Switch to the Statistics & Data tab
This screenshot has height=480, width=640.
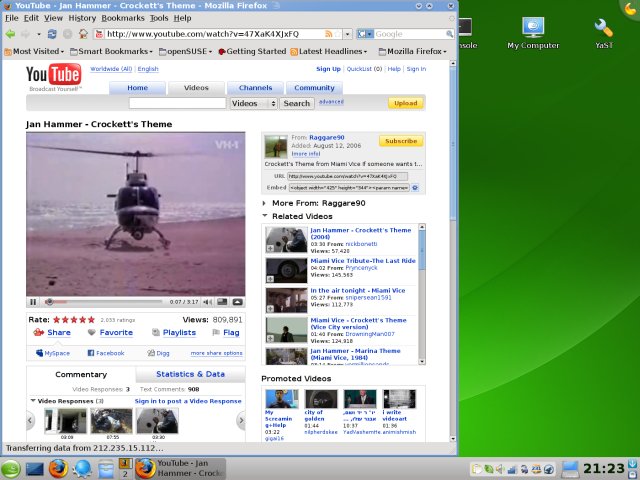point(190,374)
